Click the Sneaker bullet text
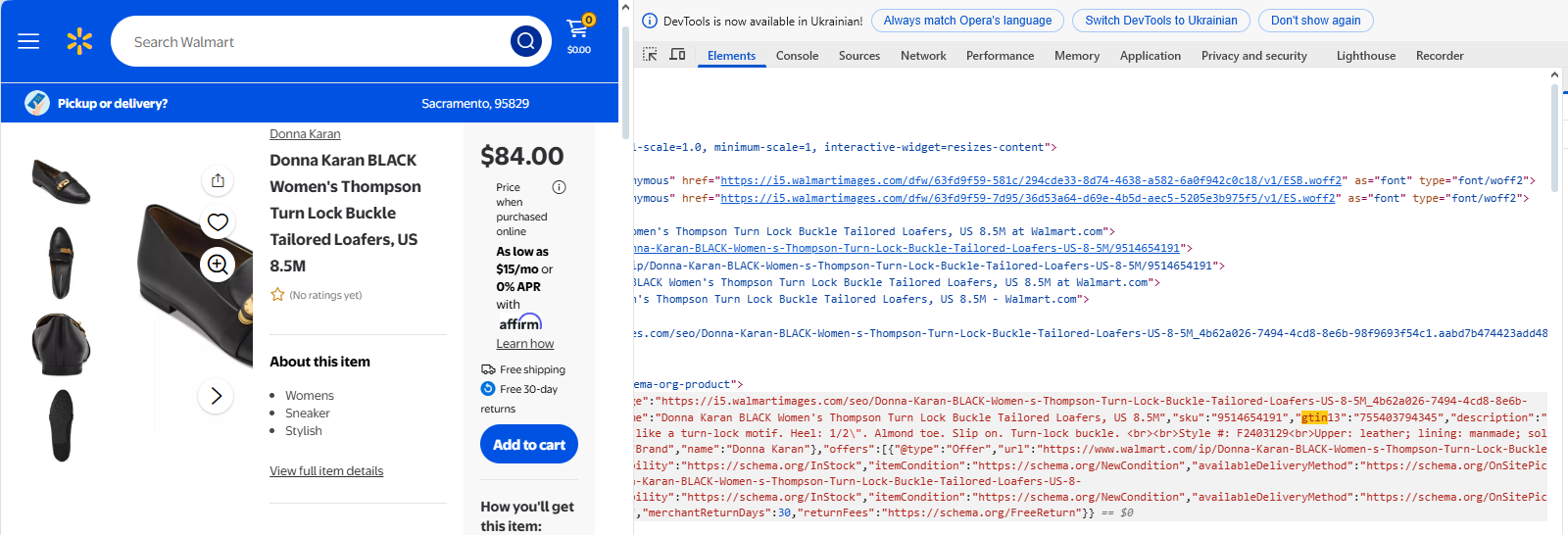The height and width of the screenshot is (535, 1568). click(308, 413)
